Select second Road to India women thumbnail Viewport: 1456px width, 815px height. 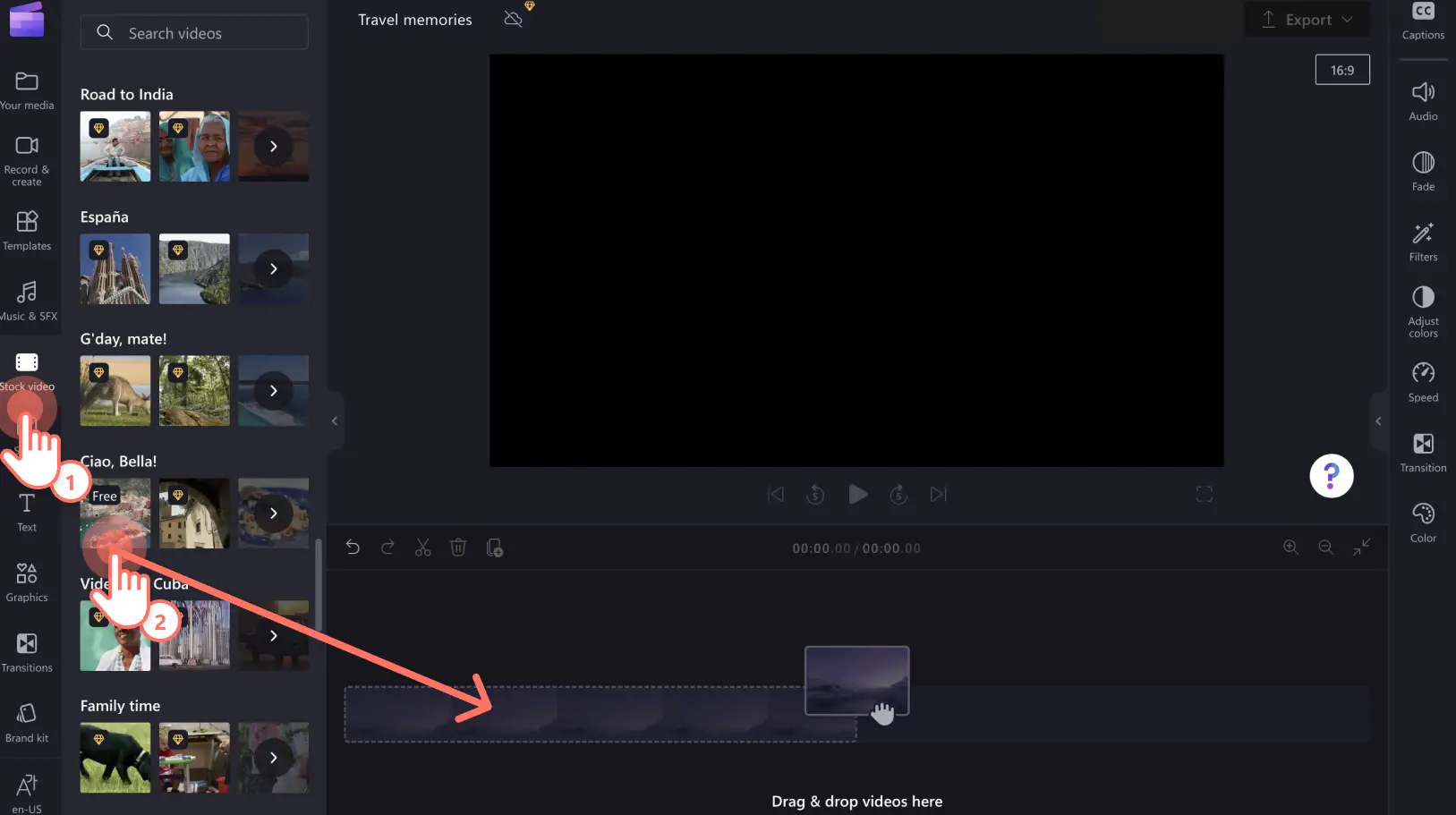pyautogui.click(x=194, y=146)
